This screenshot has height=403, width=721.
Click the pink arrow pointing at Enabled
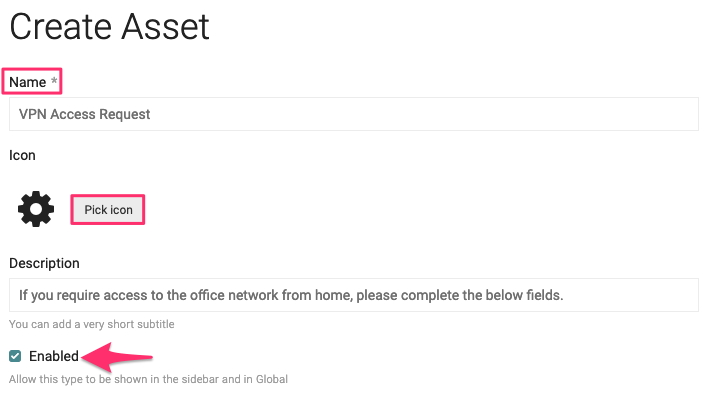(118, 353)
